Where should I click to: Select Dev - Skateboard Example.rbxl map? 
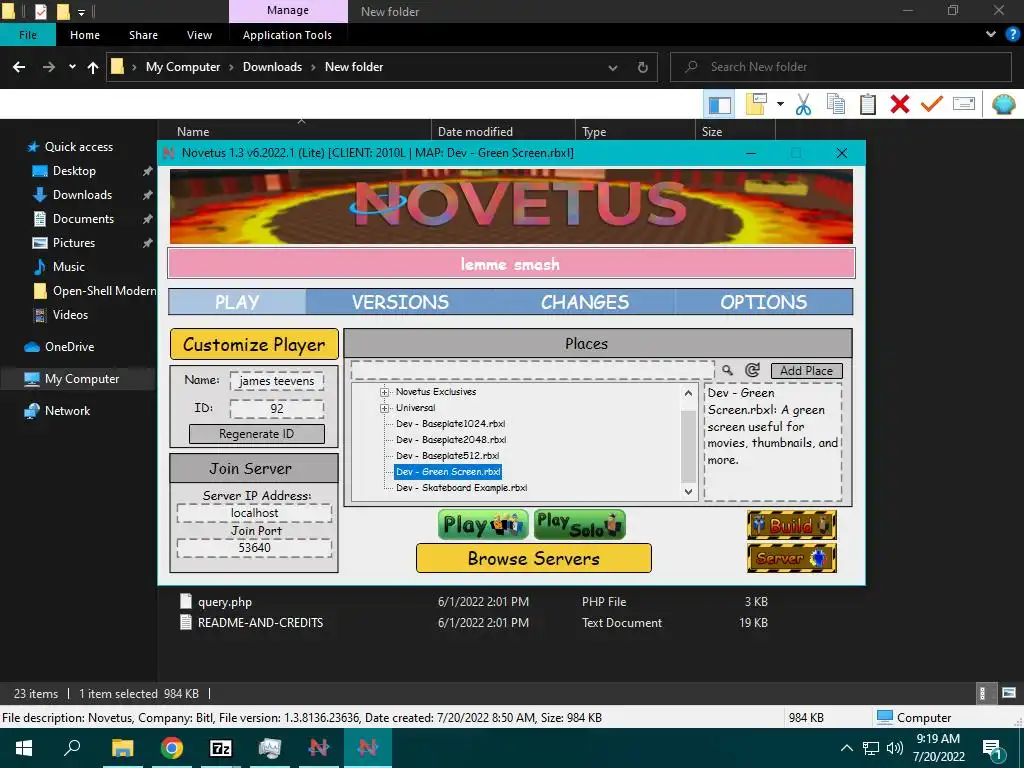pos(461,488)
